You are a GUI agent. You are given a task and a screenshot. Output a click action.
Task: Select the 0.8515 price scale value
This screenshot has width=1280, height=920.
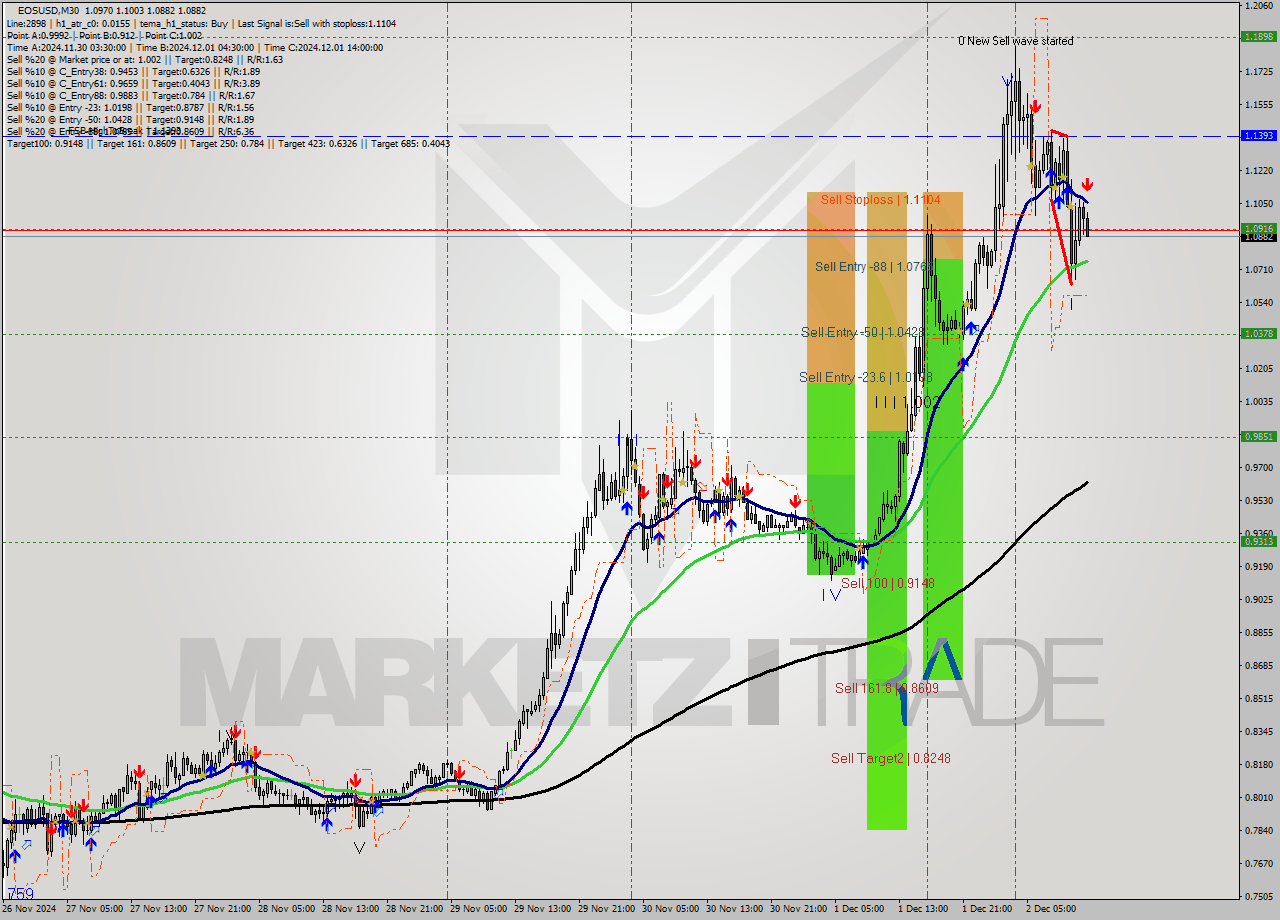(1258, 698)
